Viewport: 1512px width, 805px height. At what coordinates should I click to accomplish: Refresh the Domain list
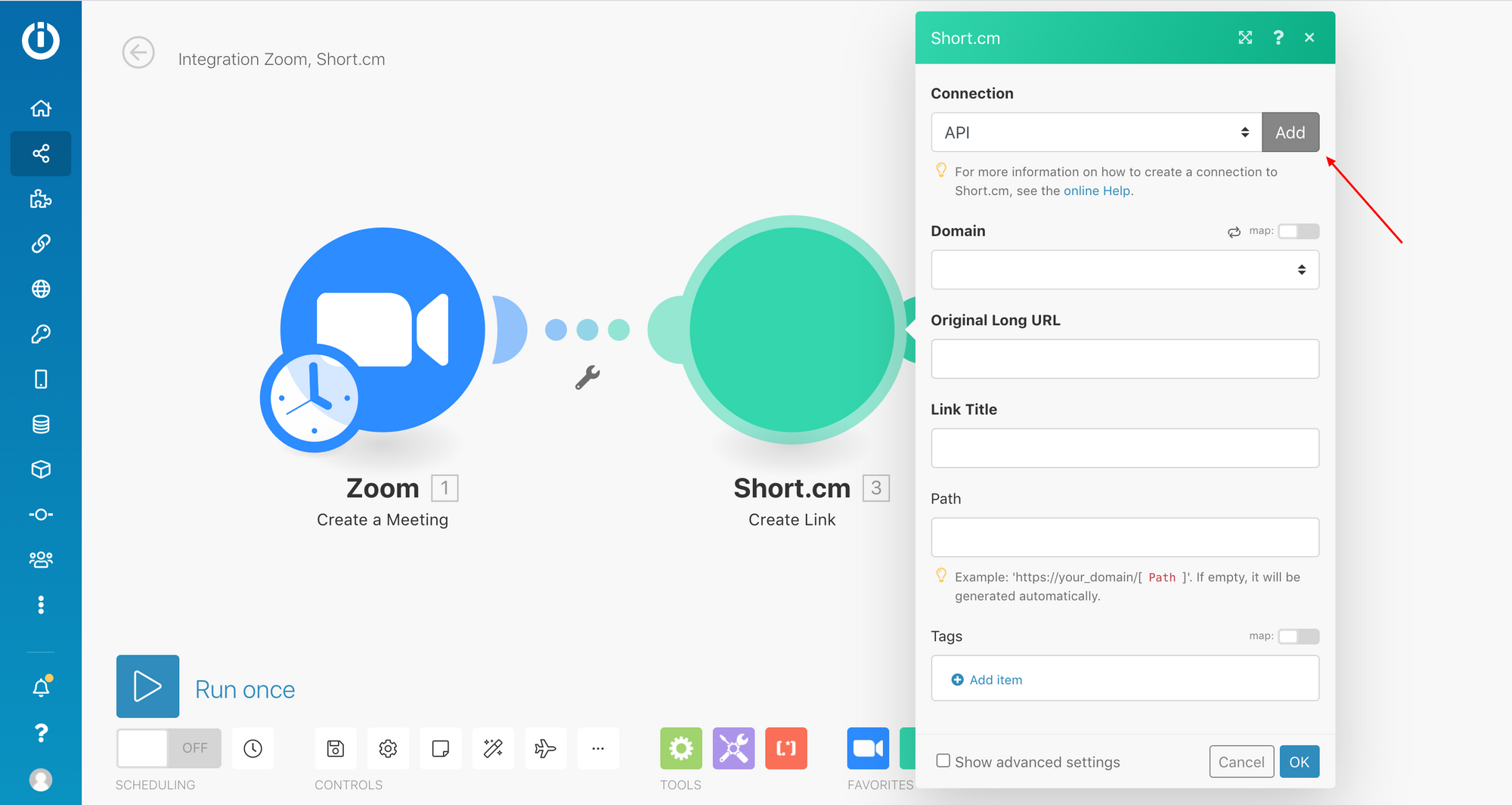pyautogui.click(x=1234, y=232)
